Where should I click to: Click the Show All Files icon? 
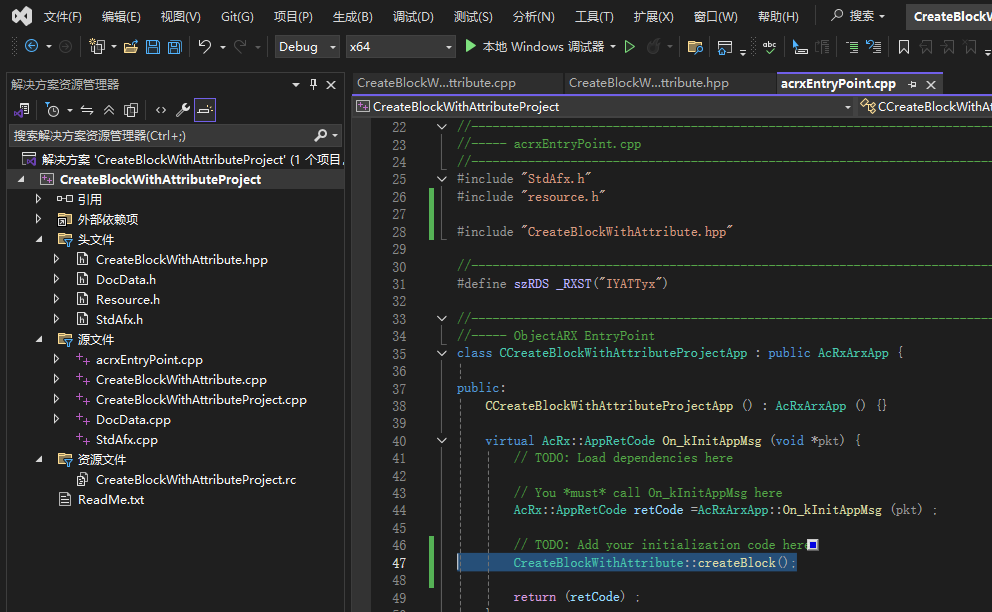click(x=131, y=110)
